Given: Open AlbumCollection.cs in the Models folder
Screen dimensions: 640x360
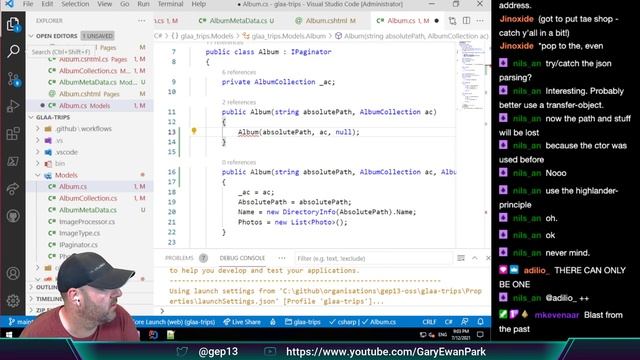Looking at the screenshot, I should click(88, 198).
